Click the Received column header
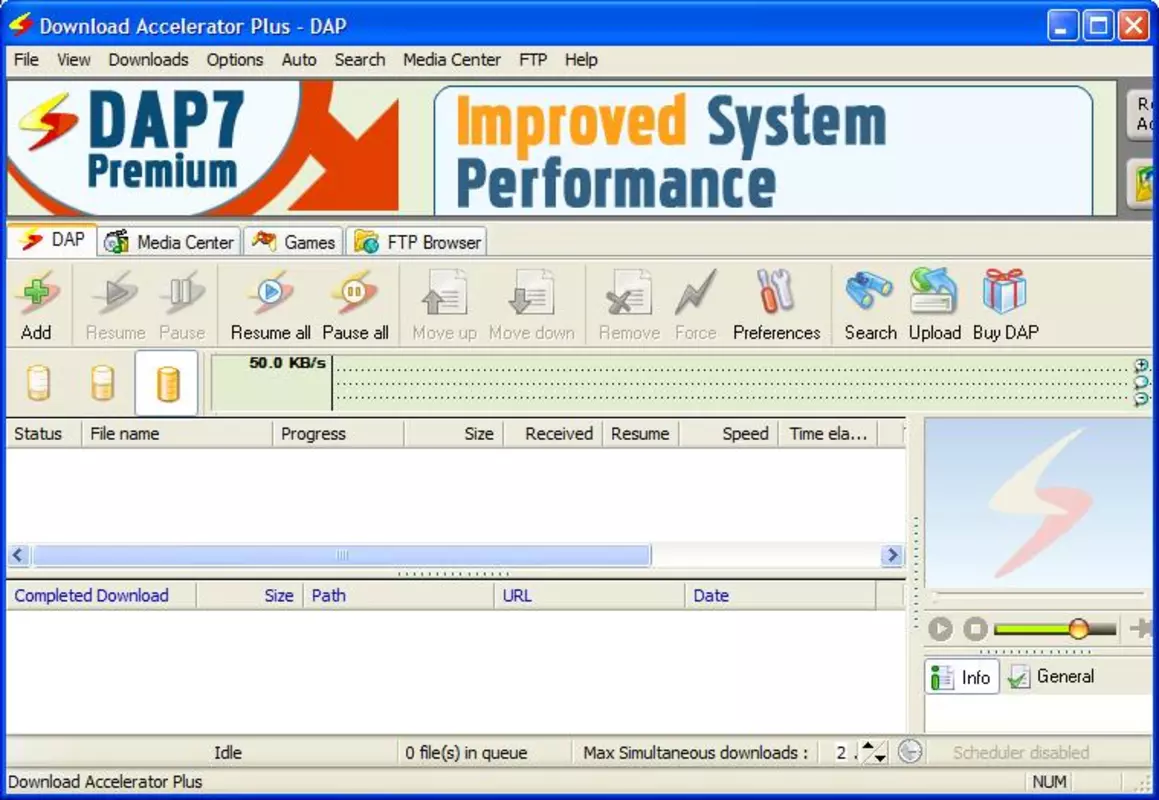The width and height of the screenshot is (1159, 800). click(552, 434)
